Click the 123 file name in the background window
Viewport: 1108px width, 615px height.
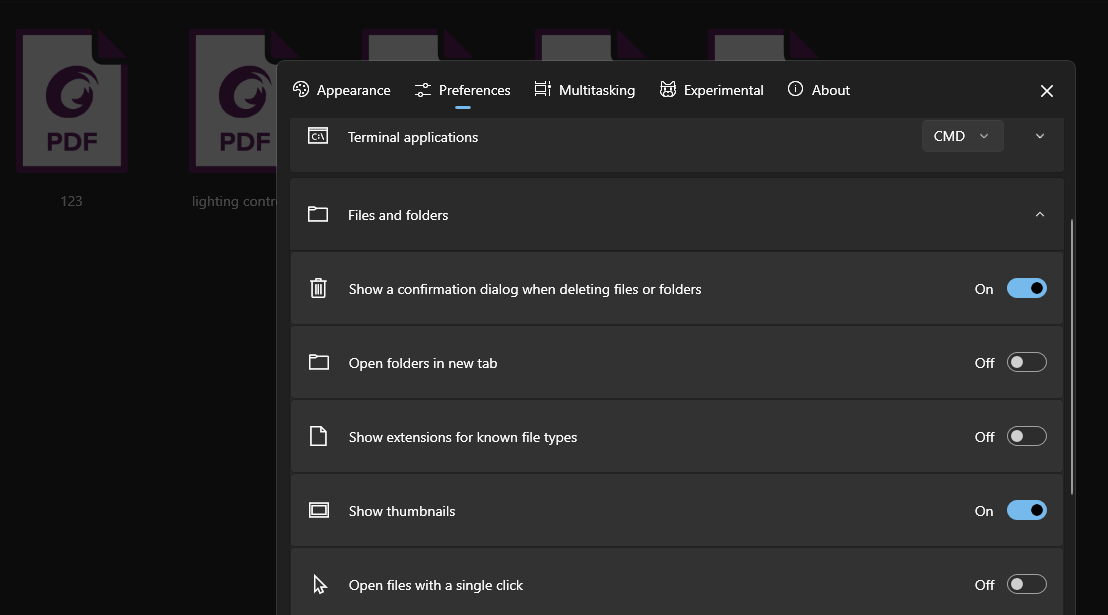(71, 201)
